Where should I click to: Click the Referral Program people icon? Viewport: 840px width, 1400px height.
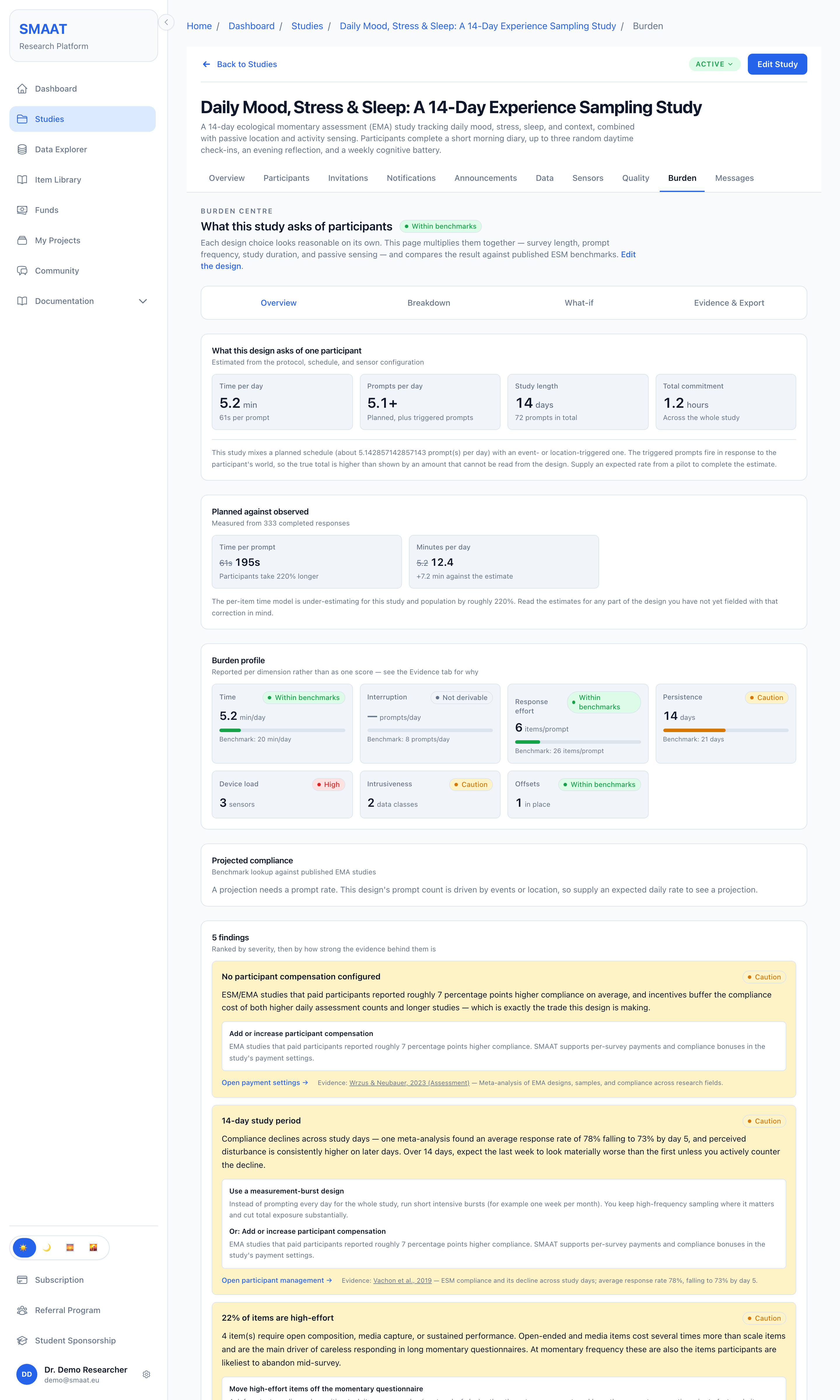click(x=22, y=1310)
